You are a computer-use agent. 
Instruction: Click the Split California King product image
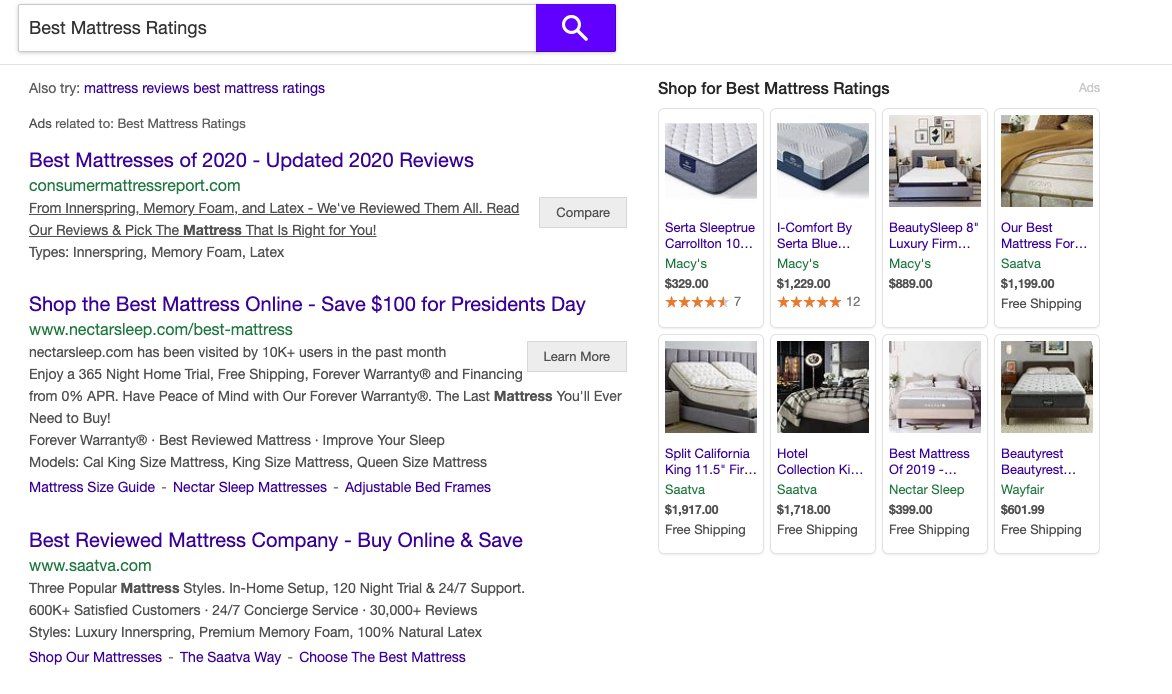point(711,387)
